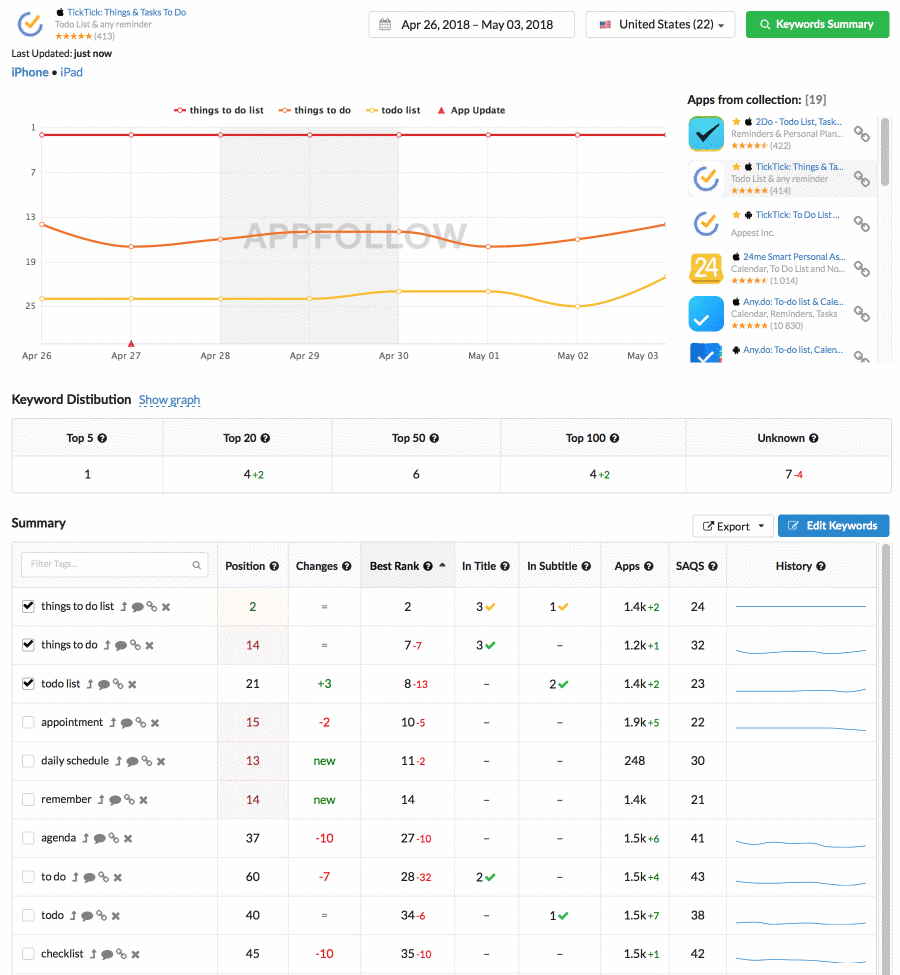Click the red App Update marker on Apr 27
The width and height of the screenshot is (900, 975).
(131, 342)
